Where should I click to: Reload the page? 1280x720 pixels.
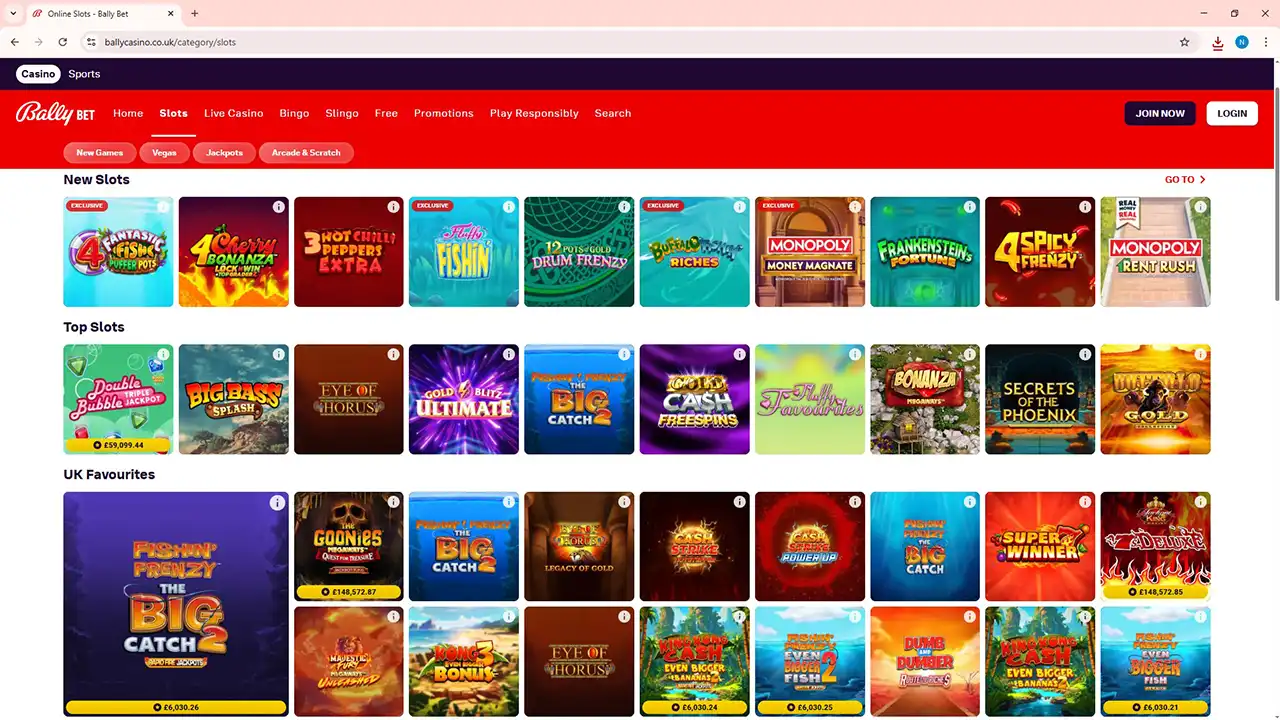tap(62, 42)
